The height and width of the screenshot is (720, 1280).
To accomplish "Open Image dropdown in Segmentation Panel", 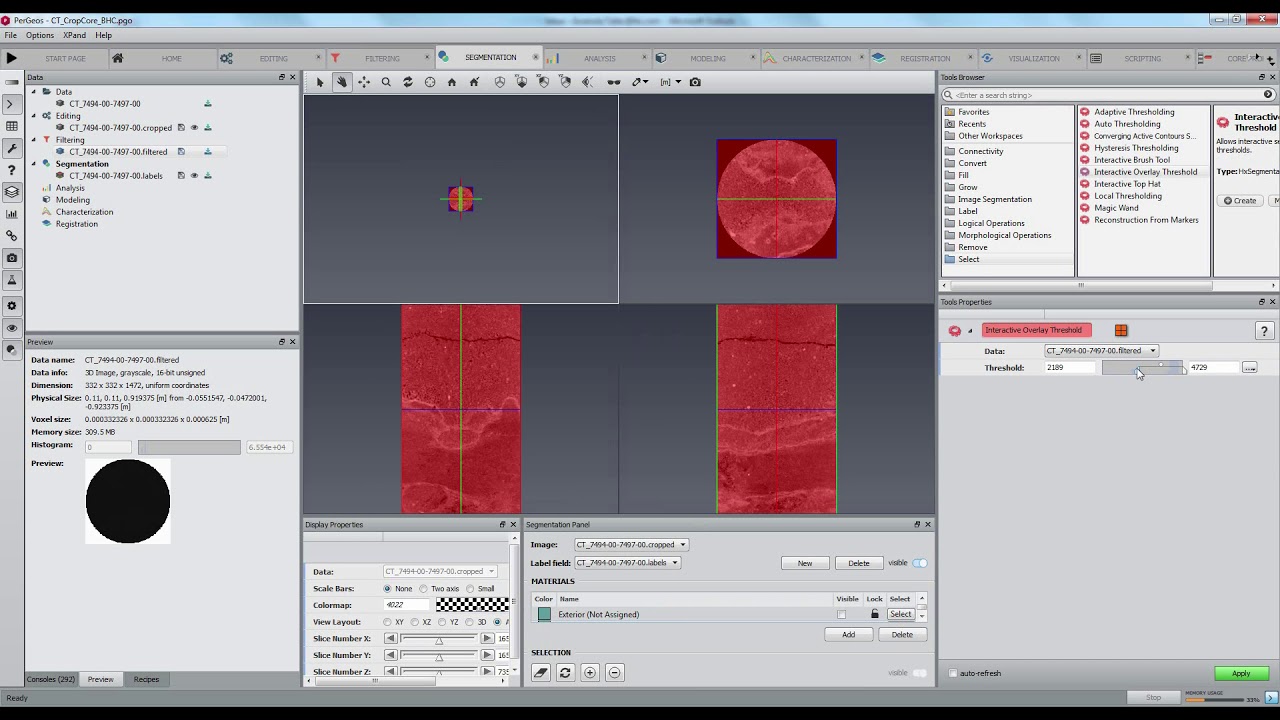I will click(631, 545).
